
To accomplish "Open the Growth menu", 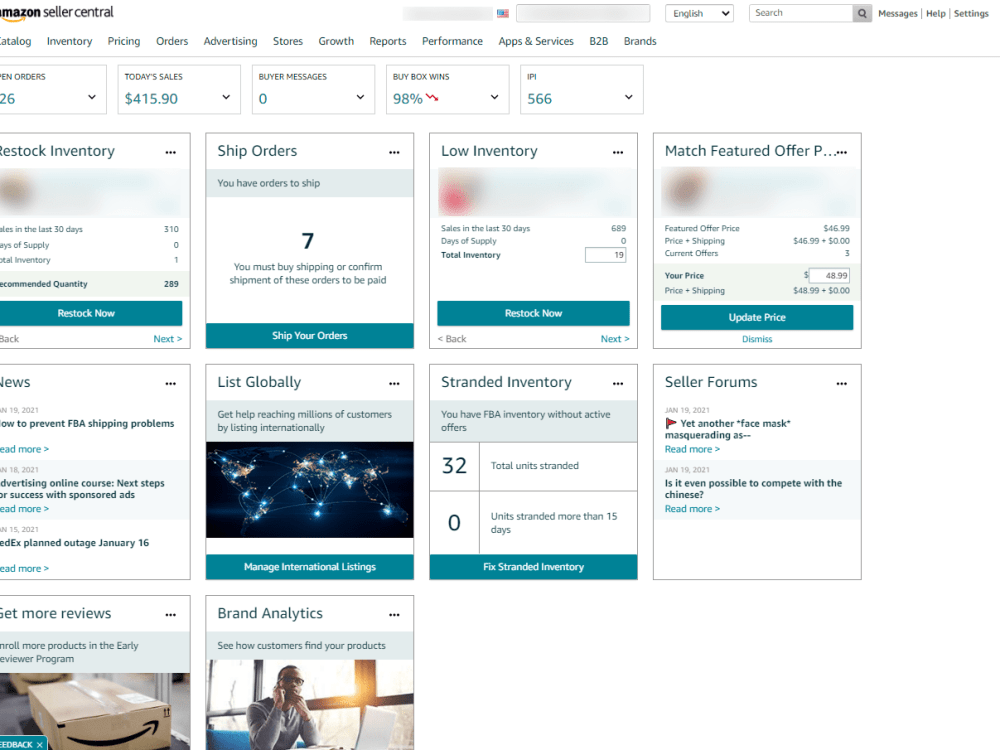I will 336,41.
